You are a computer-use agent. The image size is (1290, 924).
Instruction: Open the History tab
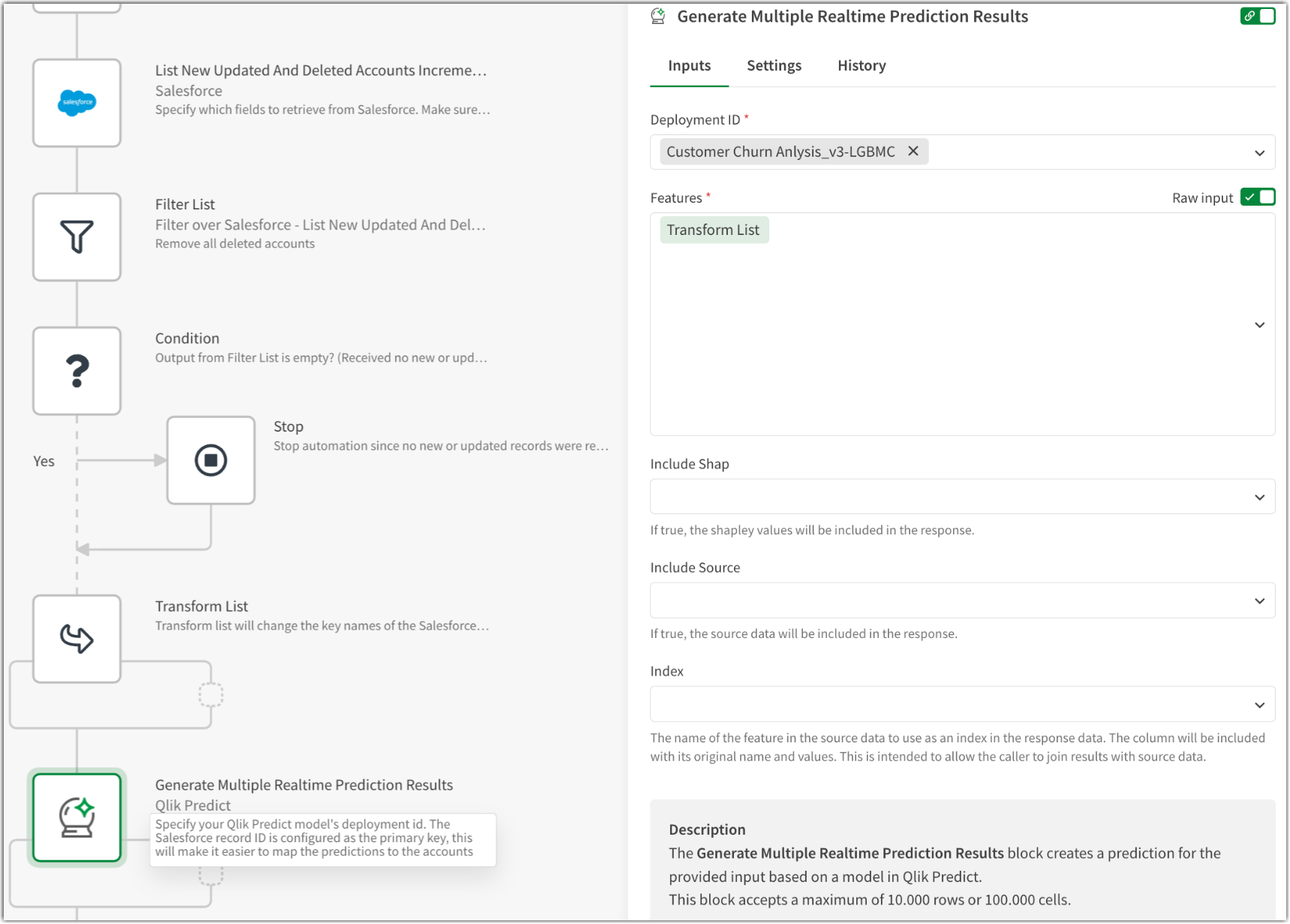[x=861, y=65]
